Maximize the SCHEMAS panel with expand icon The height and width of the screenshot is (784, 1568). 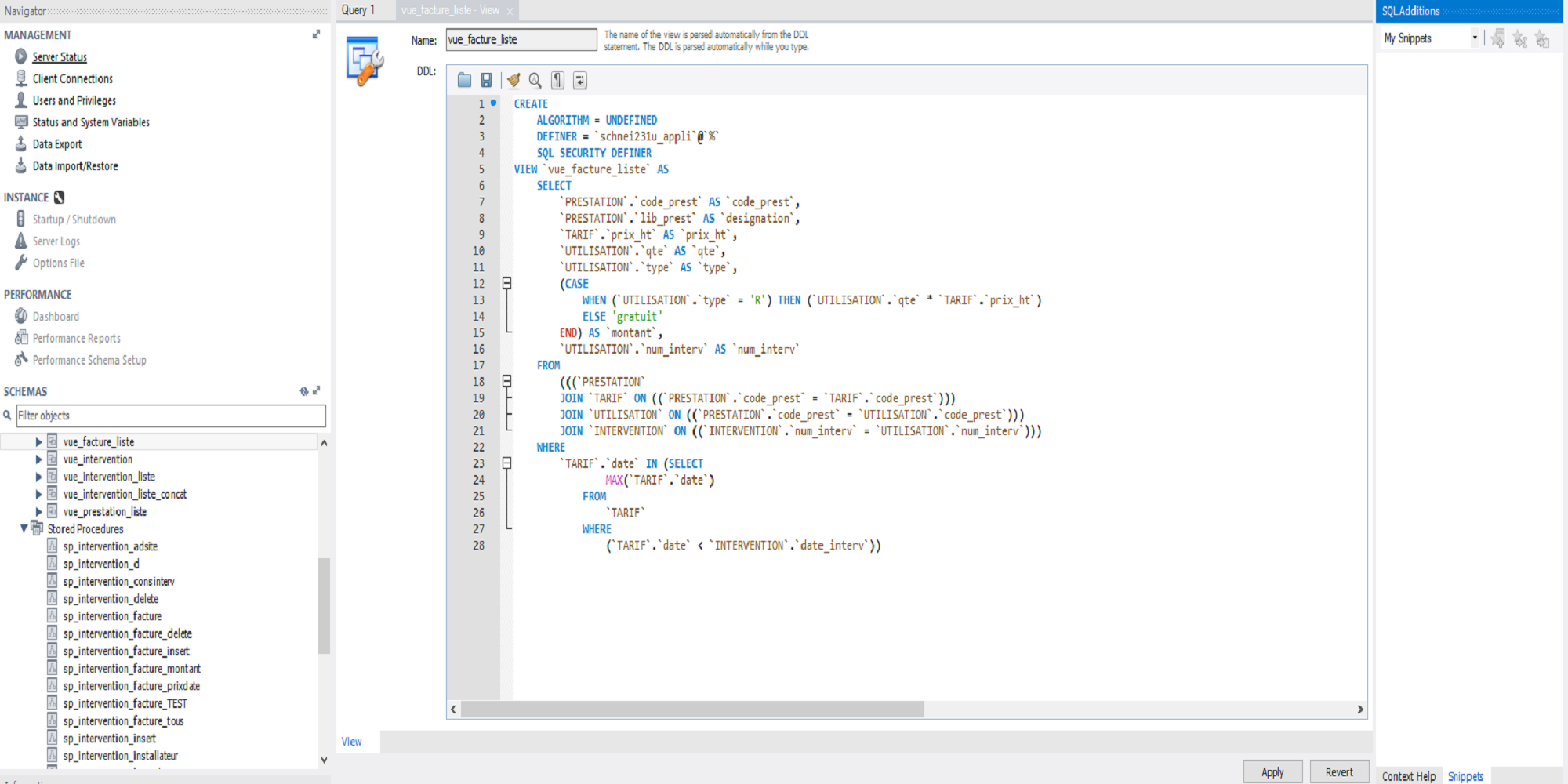317,390
